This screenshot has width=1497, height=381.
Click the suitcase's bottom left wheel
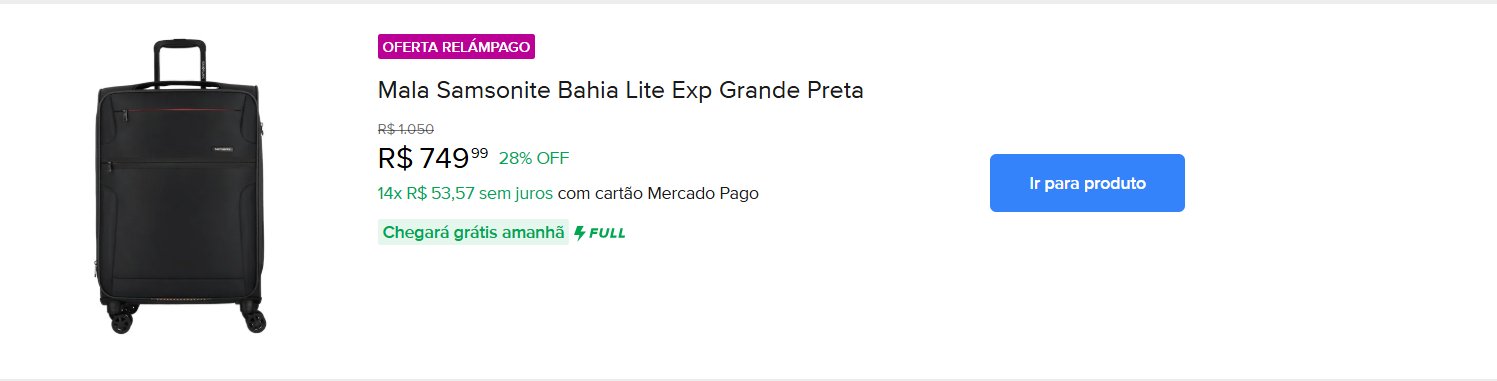point(120,321)
